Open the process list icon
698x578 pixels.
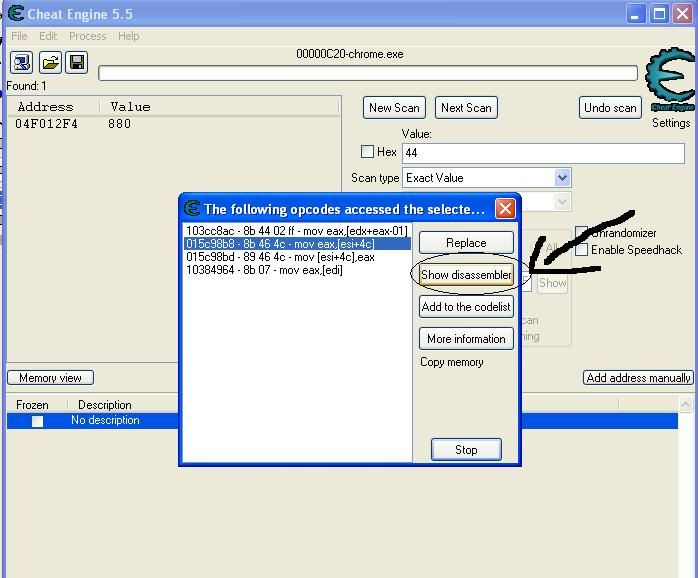tap(21, 62)
